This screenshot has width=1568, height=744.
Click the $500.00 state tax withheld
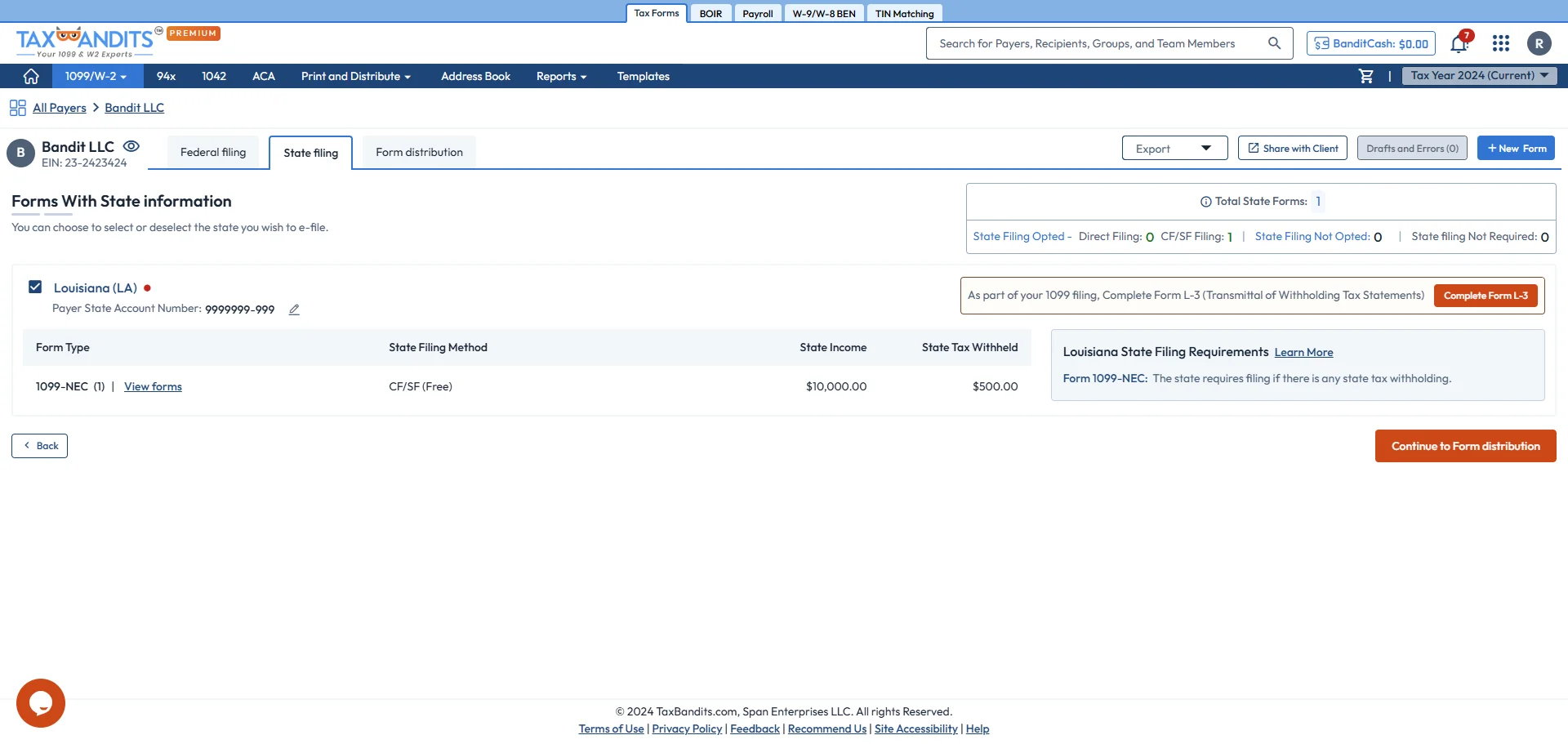995,387
